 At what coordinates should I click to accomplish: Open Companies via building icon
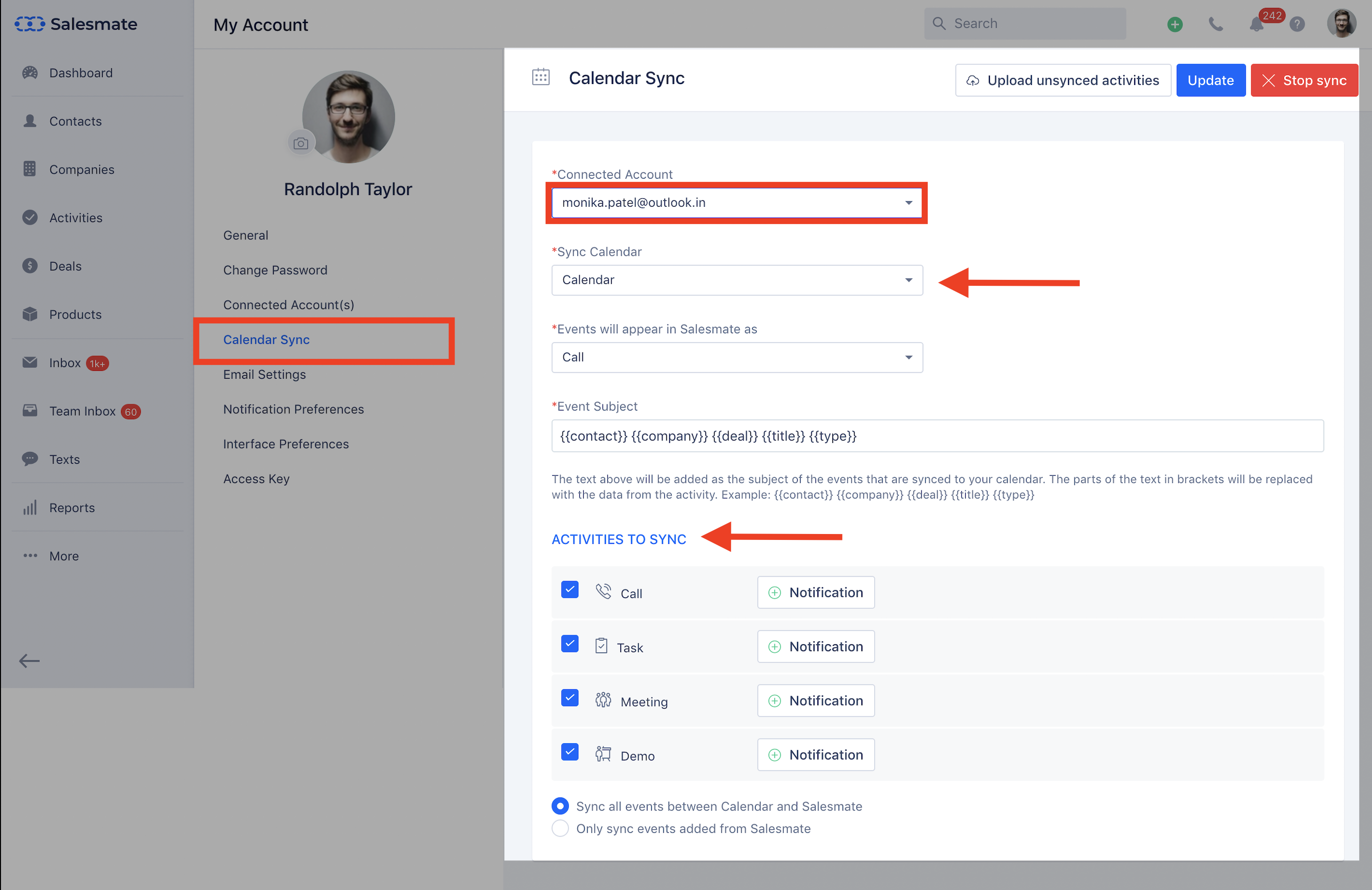pos(30,169)
